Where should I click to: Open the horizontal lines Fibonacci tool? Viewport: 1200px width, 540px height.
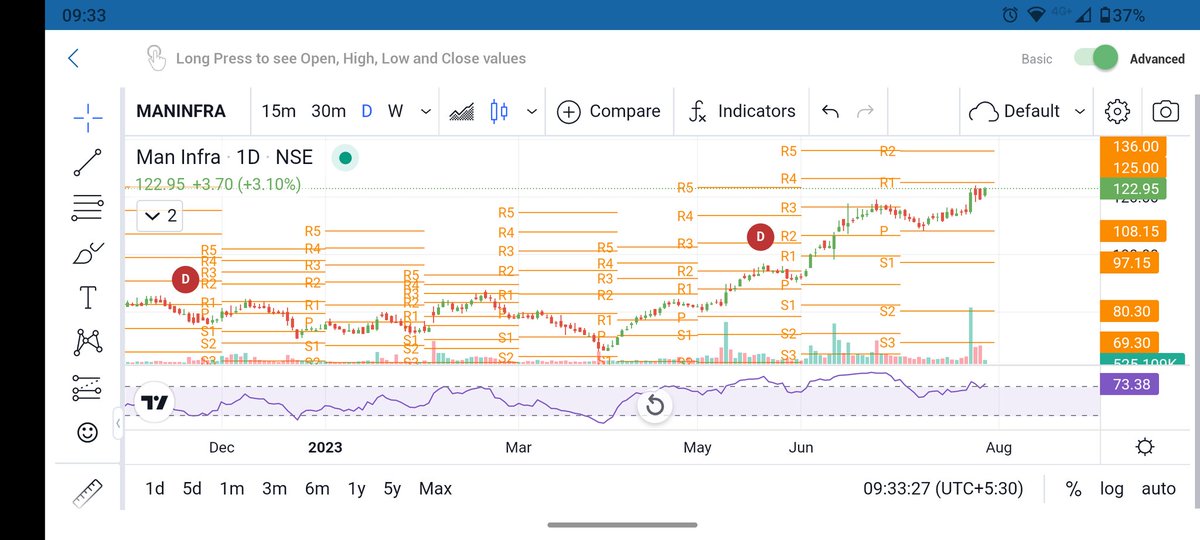point(88,208)
